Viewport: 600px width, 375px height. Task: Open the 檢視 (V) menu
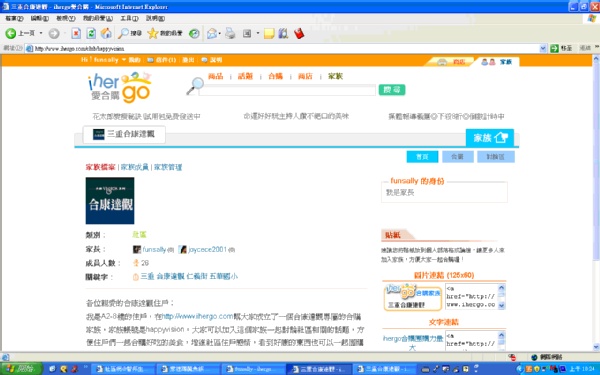[x=65, y=18]
